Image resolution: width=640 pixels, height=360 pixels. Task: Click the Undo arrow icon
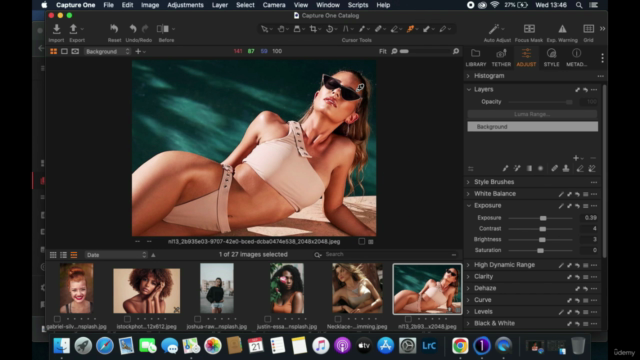point(133,29)
